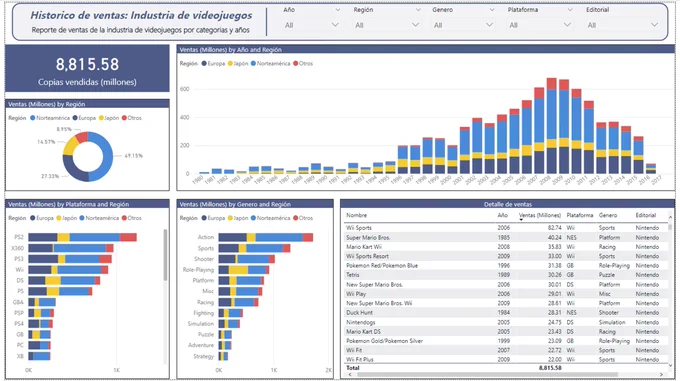
Task: Click the 40.24 sales value cell
Action: [554, 237]
